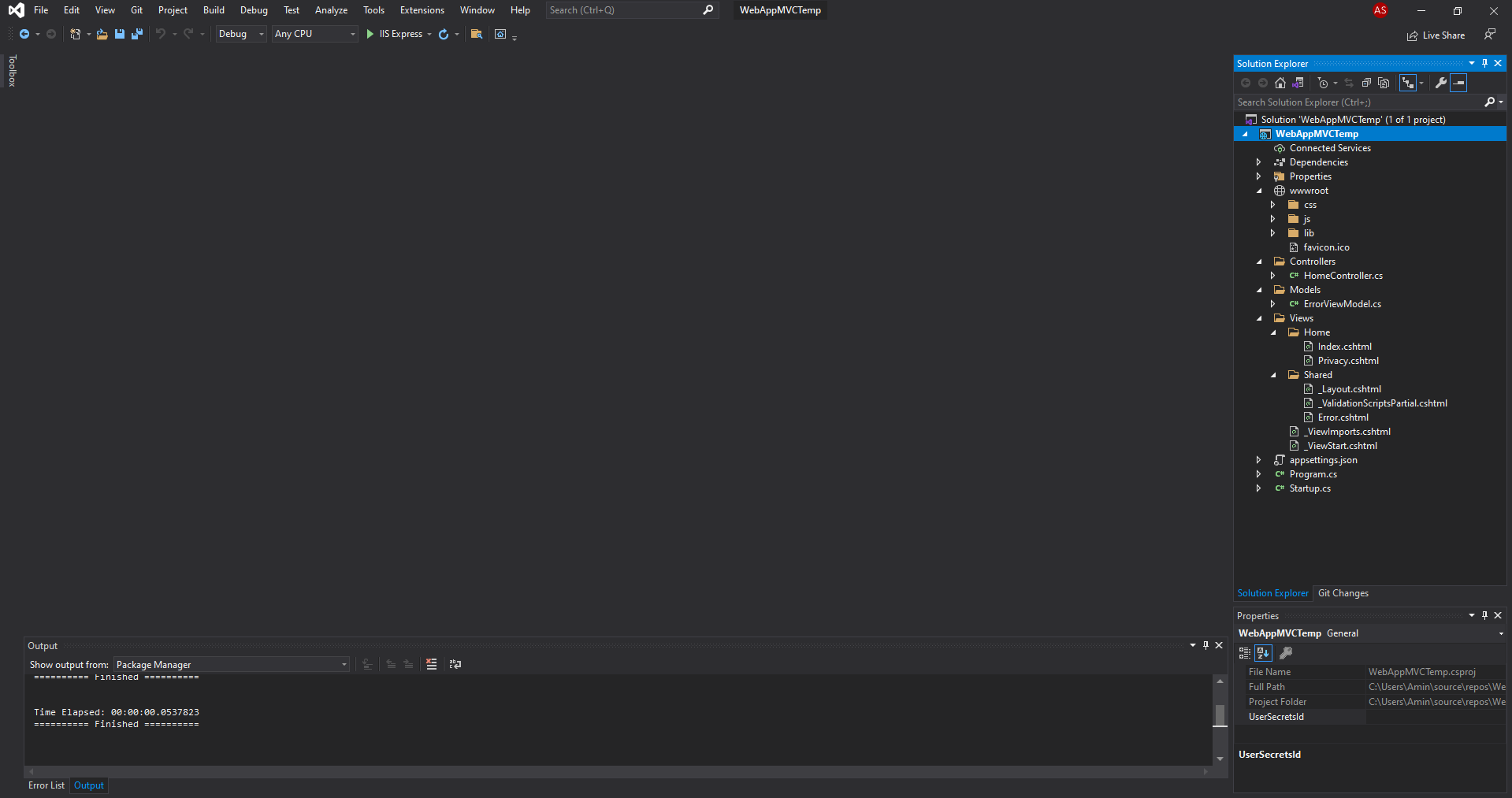1512x798 pixels.
Task: Open the Package Manager output source dropdown
Action: point(231,664)
